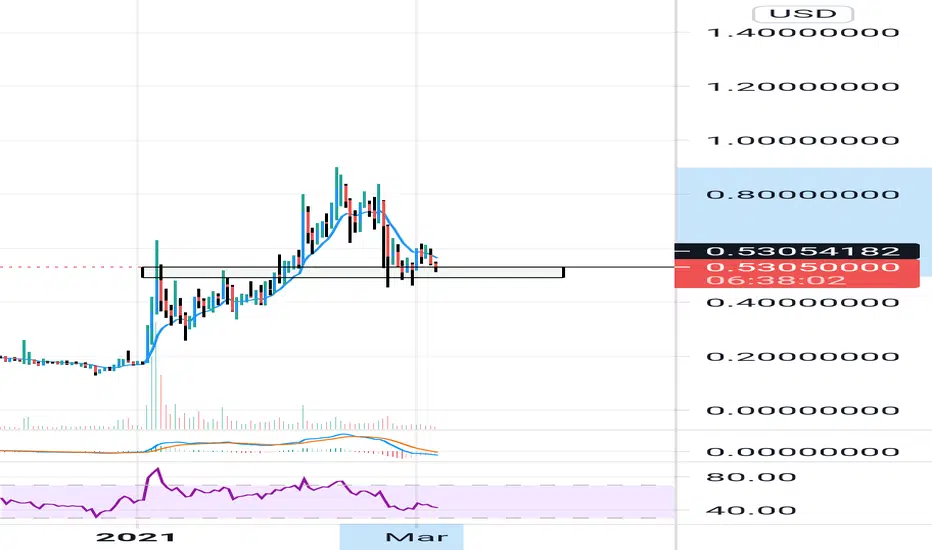Select the 0.80000000 price axis label
The height and width of the screenshot is (550, 932).
click(x=803, y=194)
